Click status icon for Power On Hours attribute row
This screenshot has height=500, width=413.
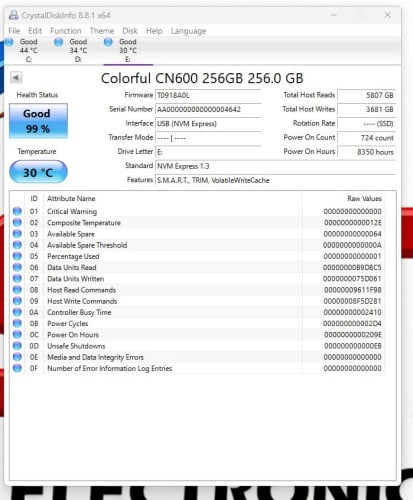click(17, 334)
